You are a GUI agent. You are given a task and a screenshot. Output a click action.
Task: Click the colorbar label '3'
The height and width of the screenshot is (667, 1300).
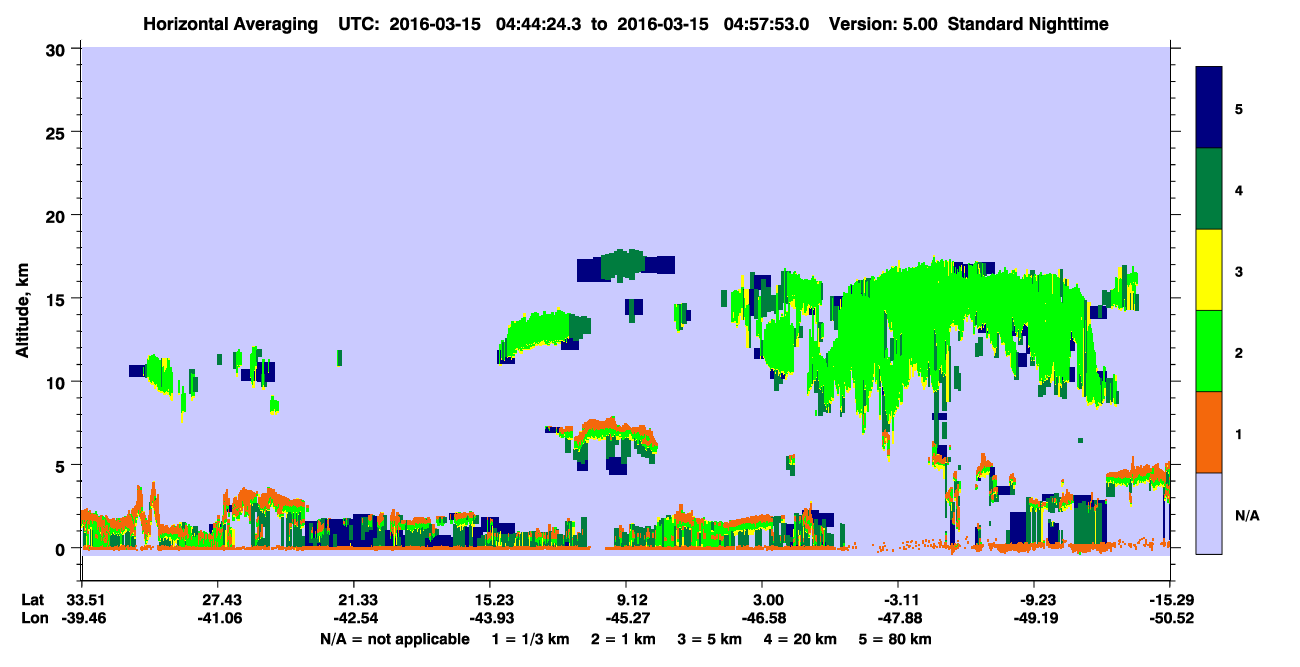(1239, 270)
